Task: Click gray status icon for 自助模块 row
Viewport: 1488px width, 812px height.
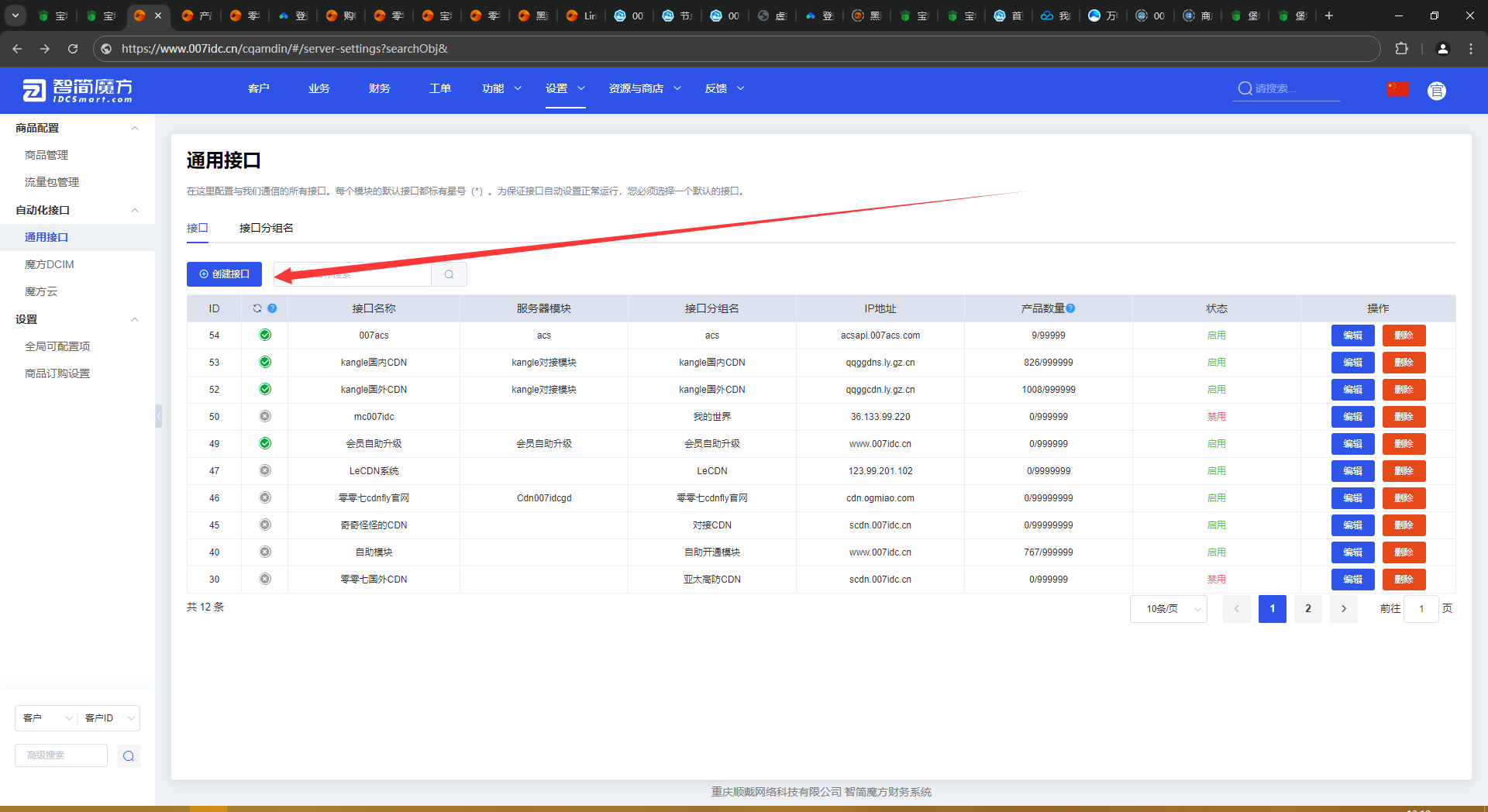Action: 265,552
